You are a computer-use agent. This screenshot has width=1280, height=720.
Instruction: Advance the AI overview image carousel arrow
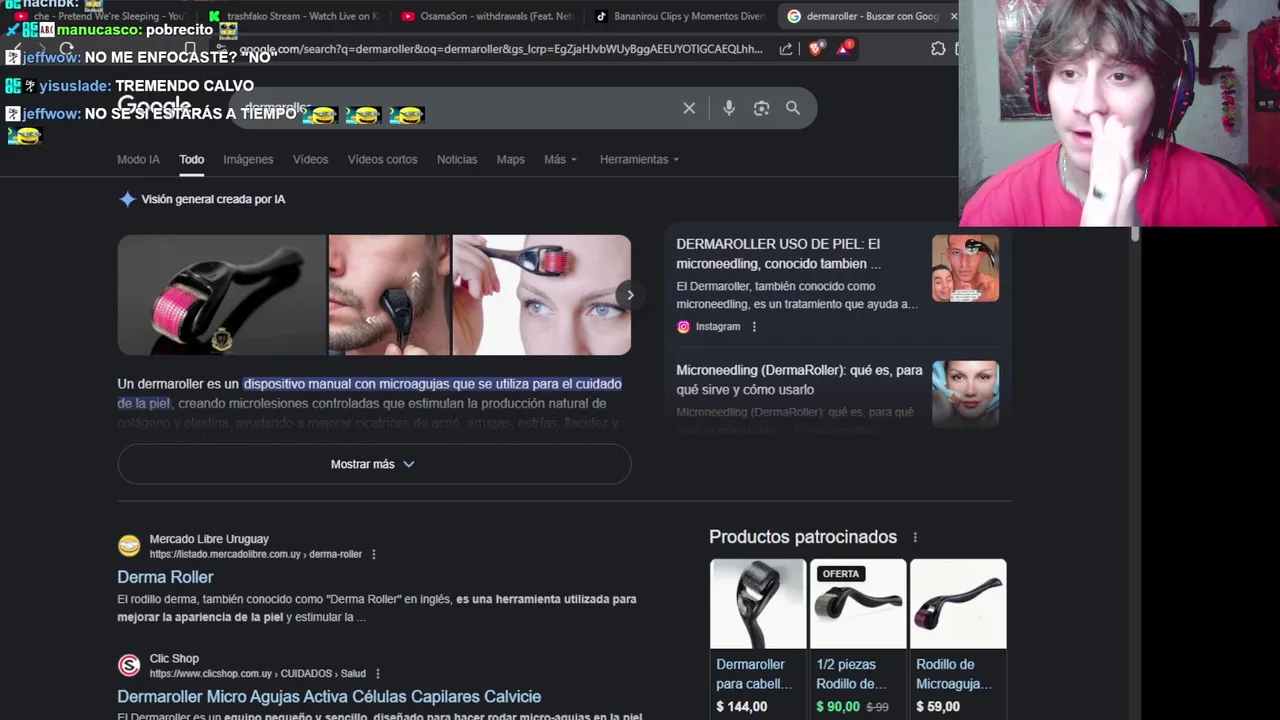coord(630,294)
